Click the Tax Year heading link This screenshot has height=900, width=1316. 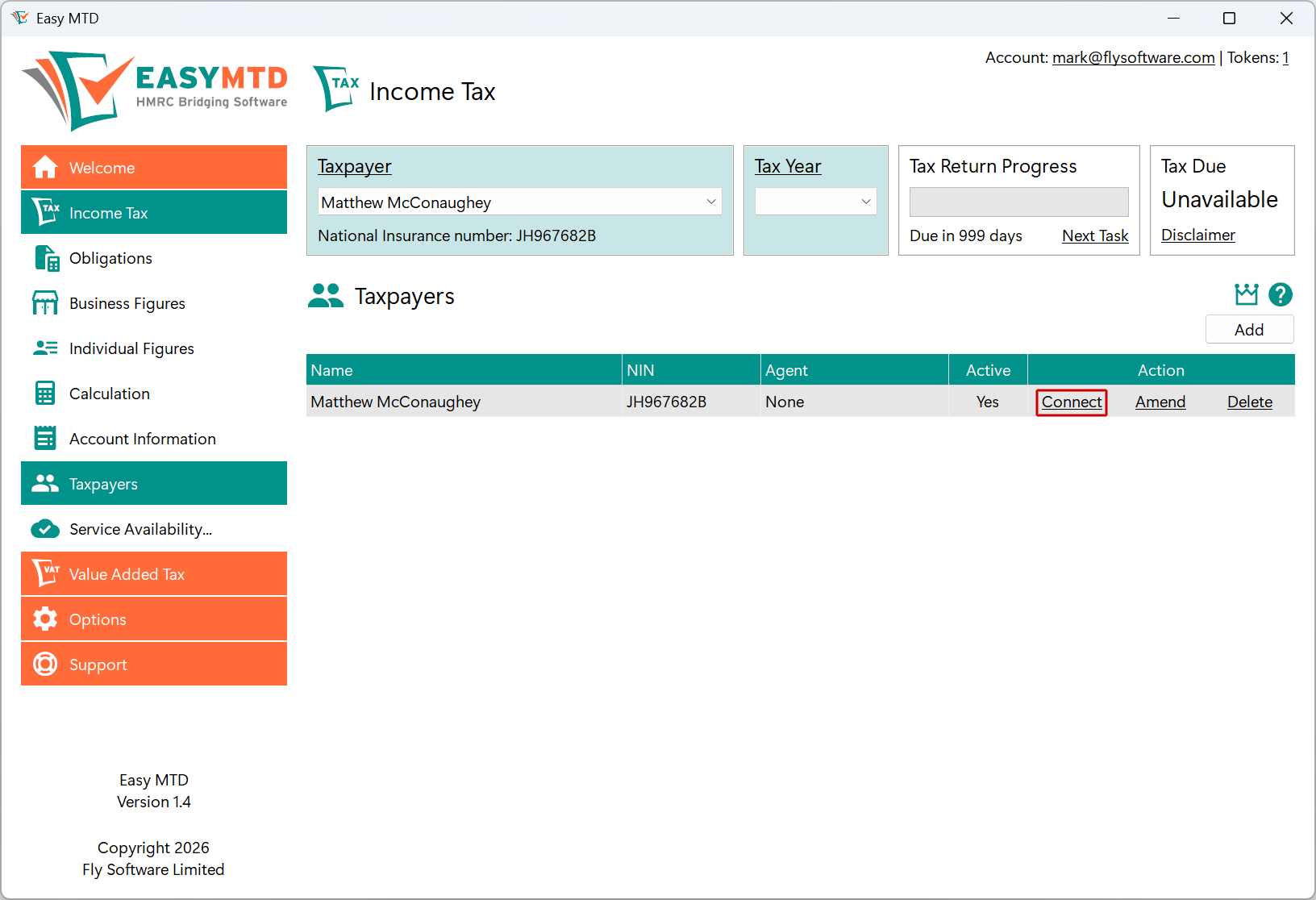pyautogui.click(x=788, y=166)
